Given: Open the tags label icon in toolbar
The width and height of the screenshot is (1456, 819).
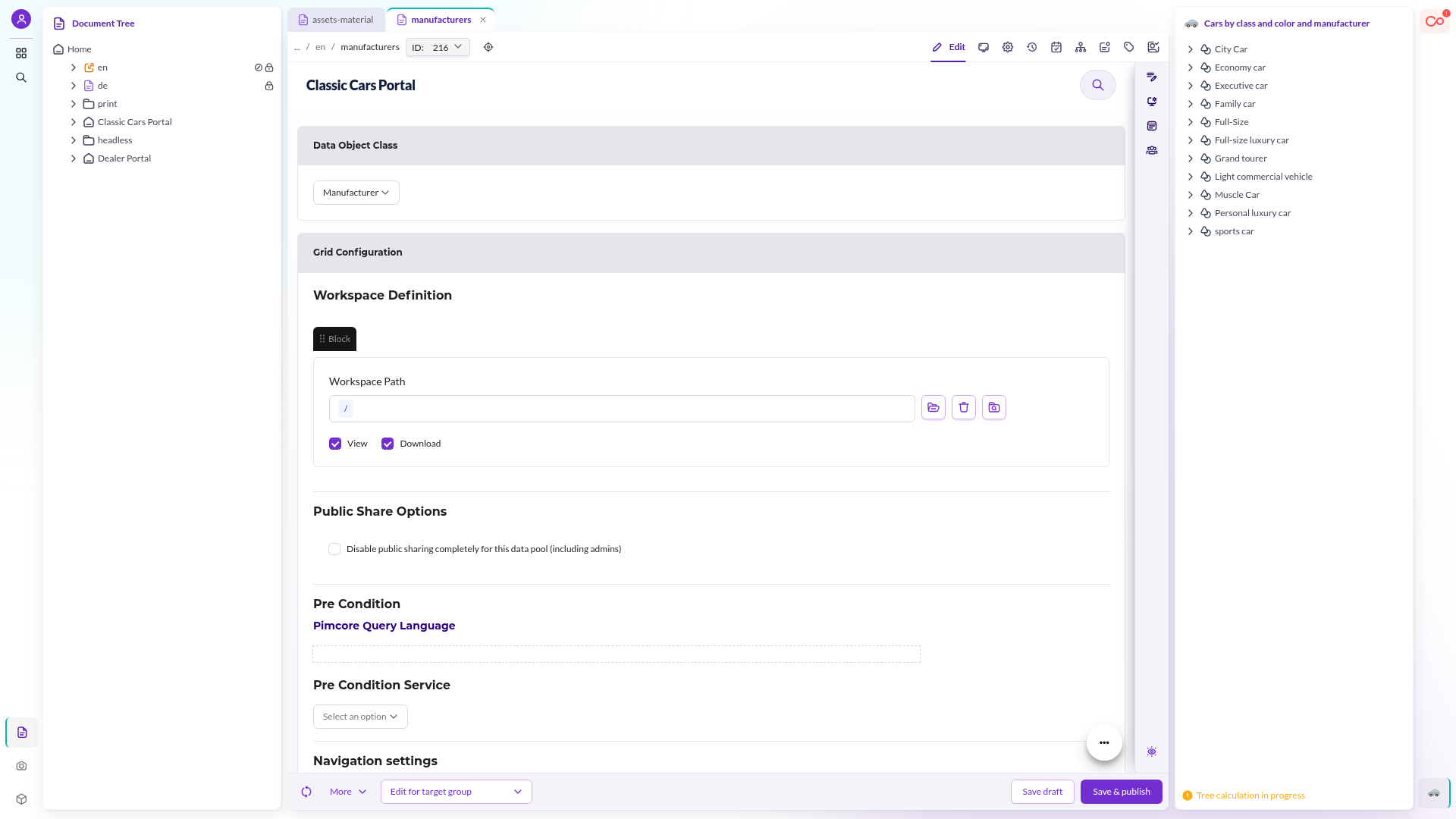Looking at the screenshot, I should [1129, 47].
